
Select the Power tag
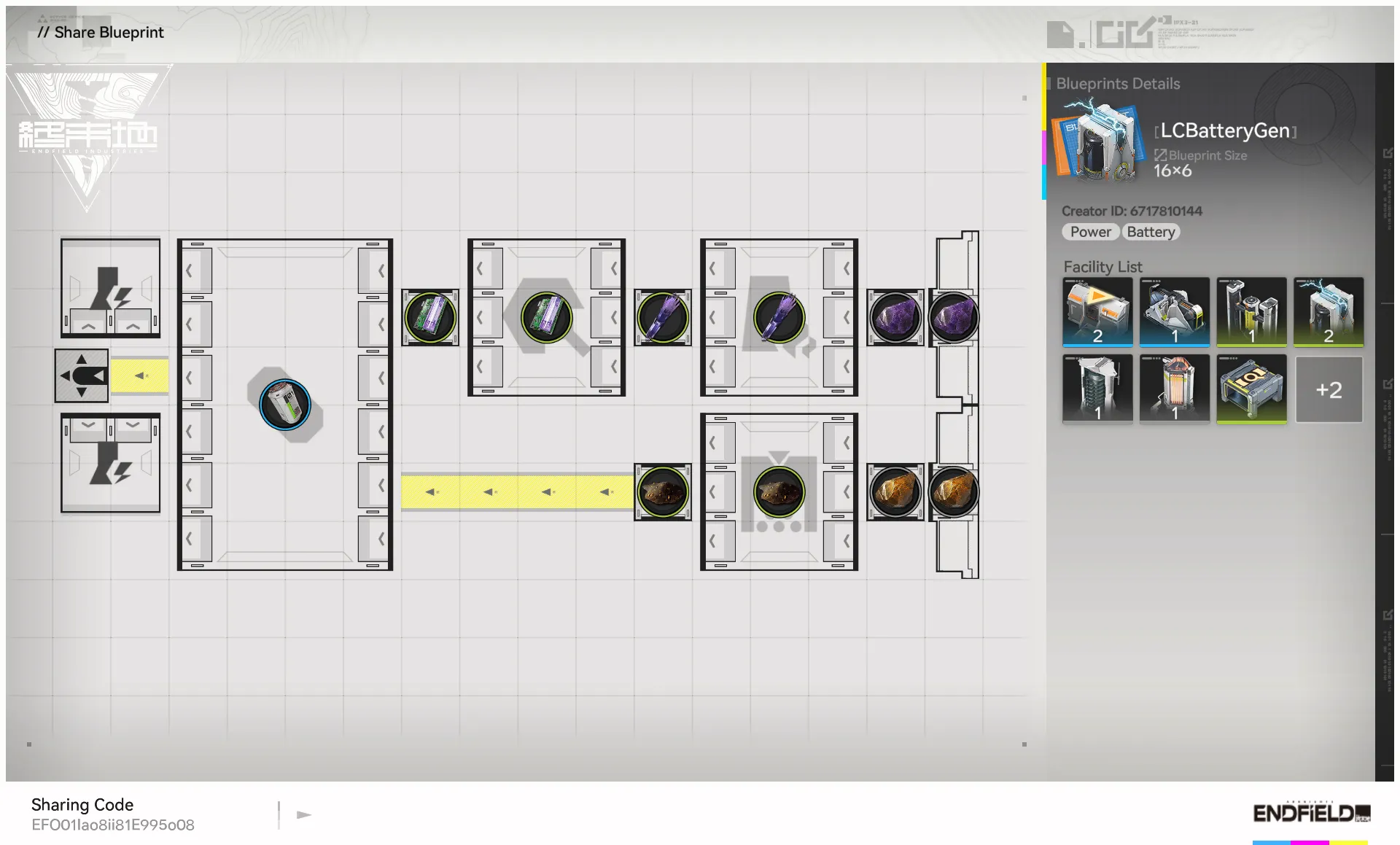point(1090,232)
